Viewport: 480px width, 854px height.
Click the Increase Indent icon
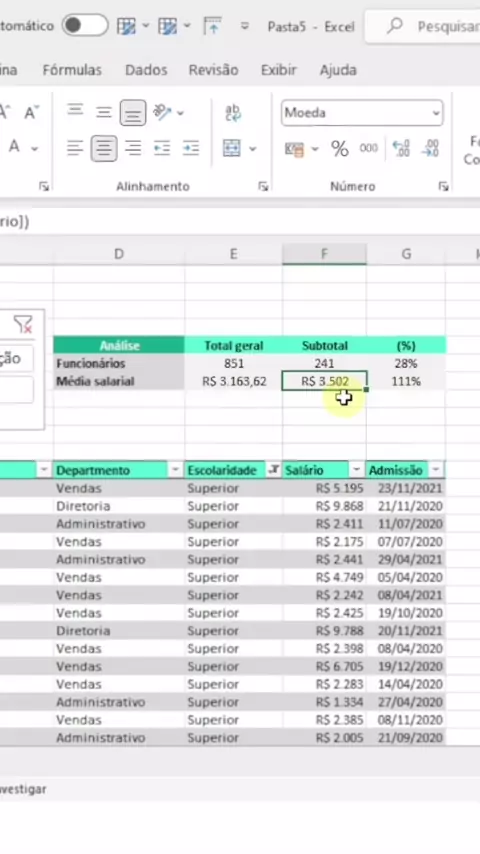coord(191,148)
